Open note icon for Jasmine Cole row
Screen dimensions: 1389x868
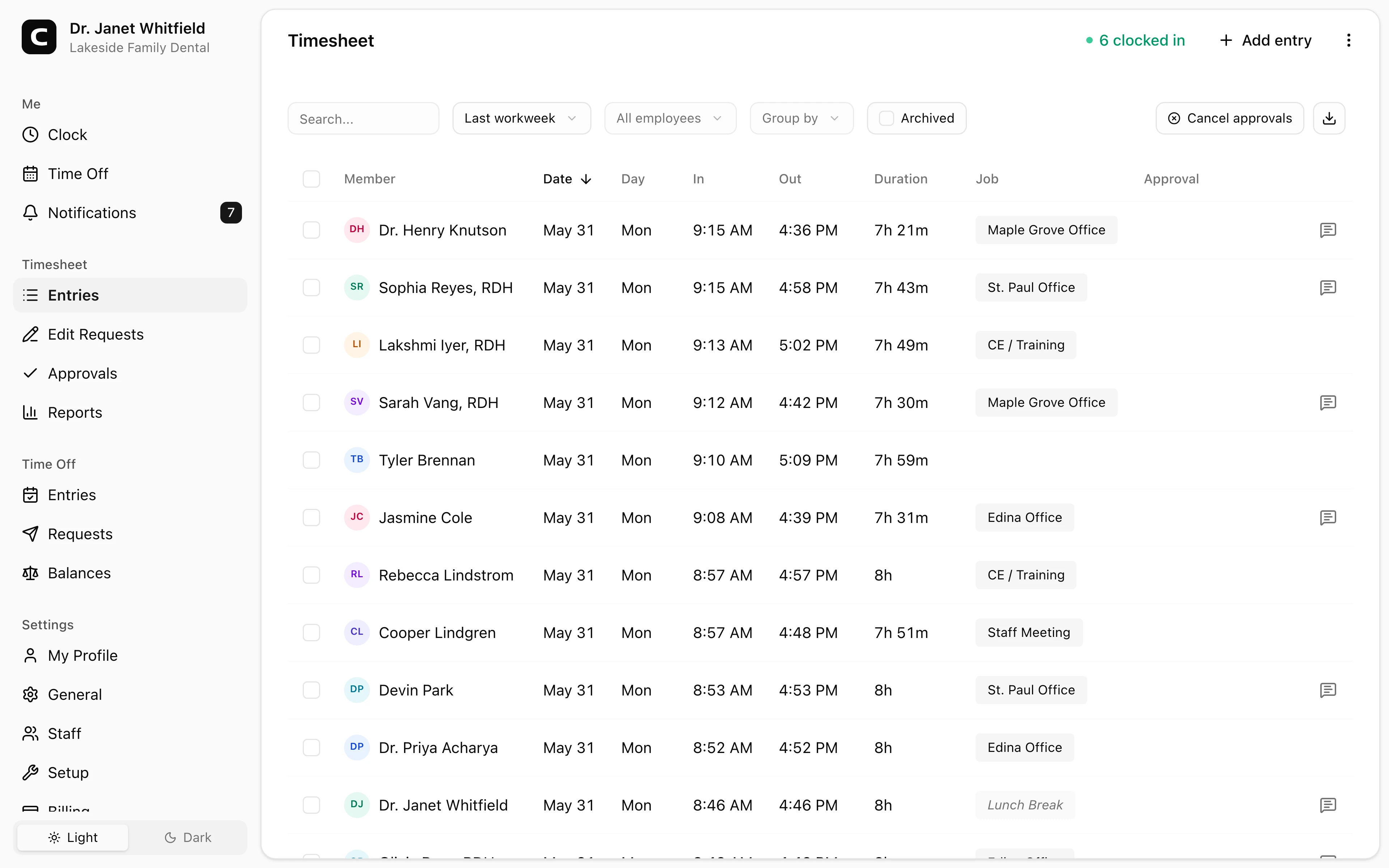[1328, 518]
